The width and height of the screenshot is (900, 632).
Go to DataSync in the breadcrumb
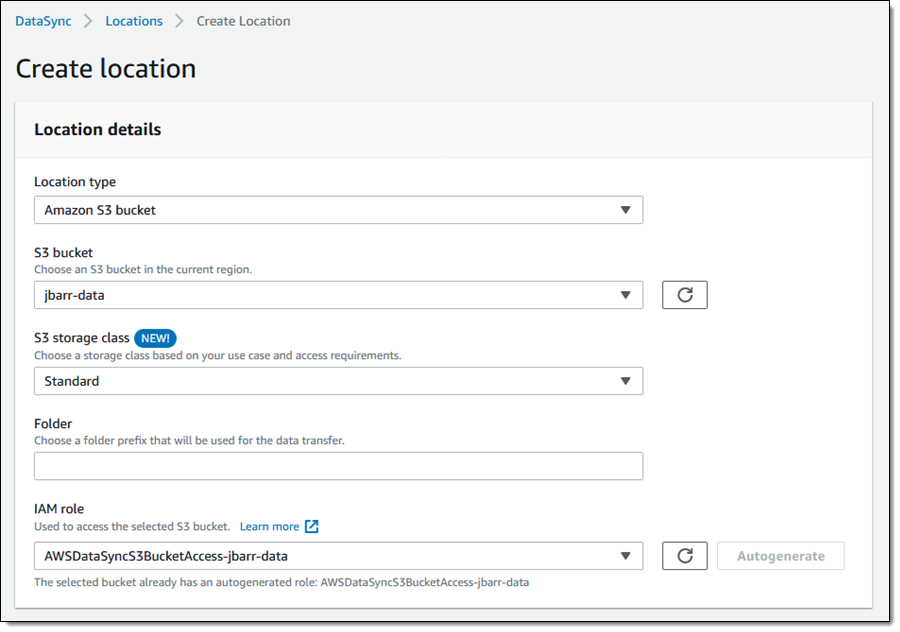43,21
